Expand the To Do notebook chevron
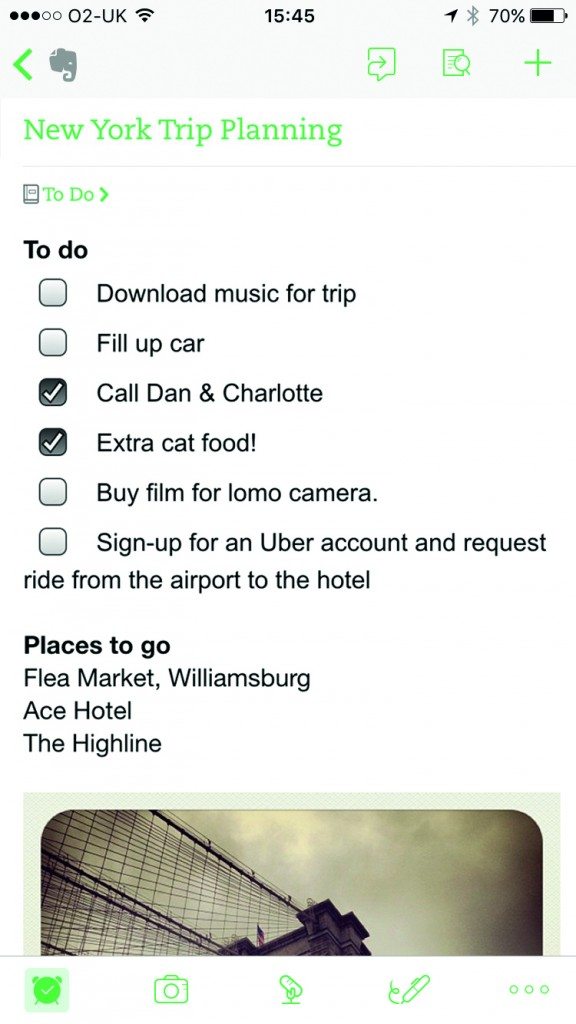 pos(104,194)
